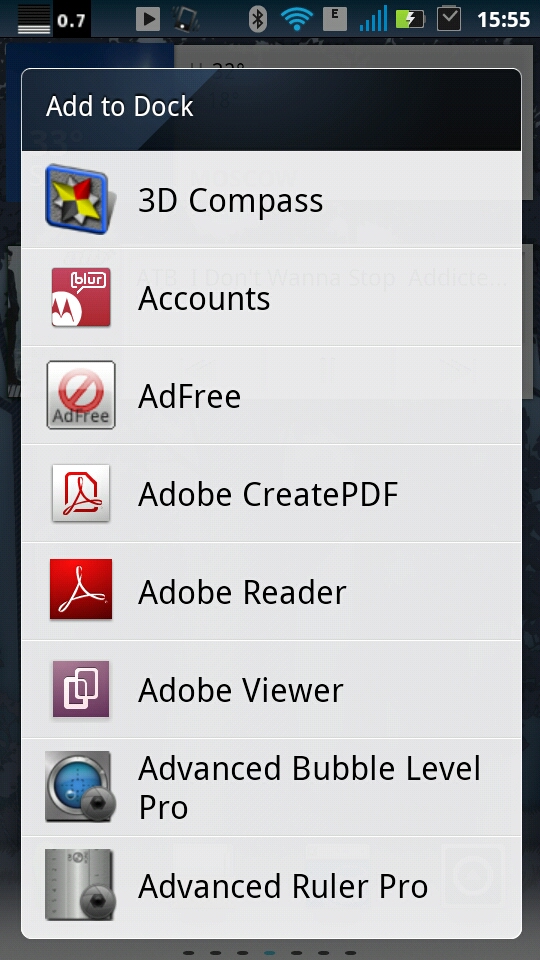Tap the red Adobe Reader icon

(x=80, y=589)
